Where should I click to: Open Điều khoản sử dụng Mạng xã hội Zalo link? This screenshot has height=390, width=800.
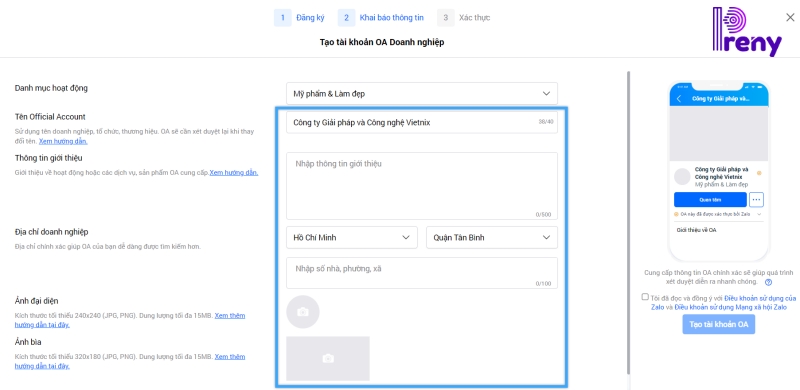click(731, 307)
